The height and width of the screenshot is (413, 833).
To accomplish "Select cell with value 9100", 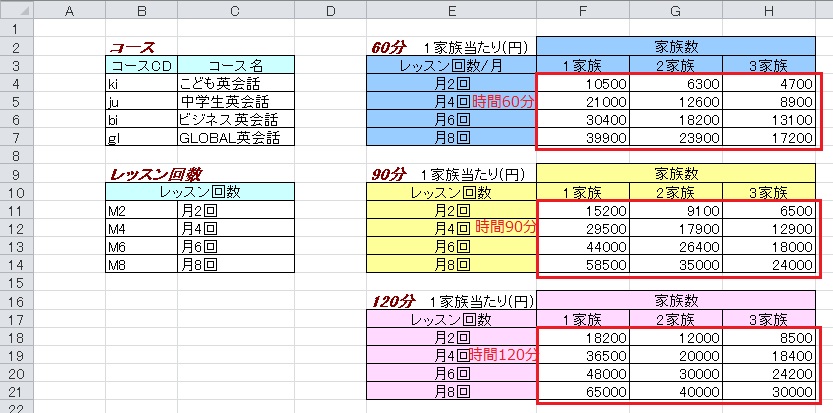I will [x=676, y=210].
